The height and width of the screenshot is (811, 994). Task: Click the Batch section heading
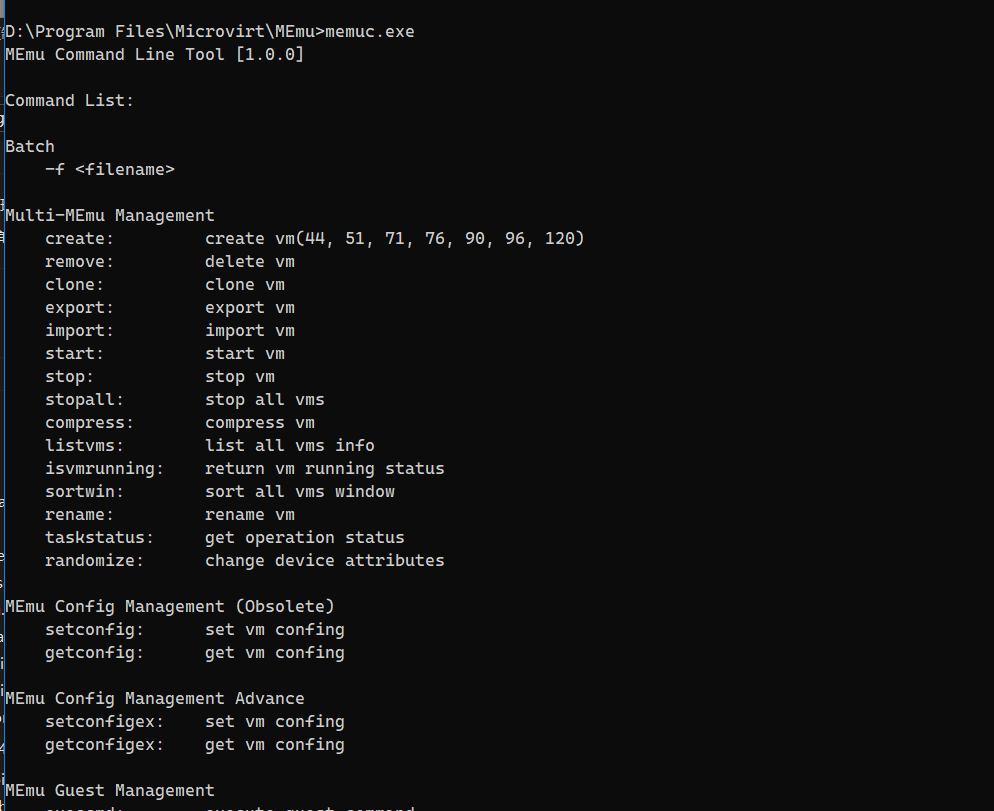(30, 146)
